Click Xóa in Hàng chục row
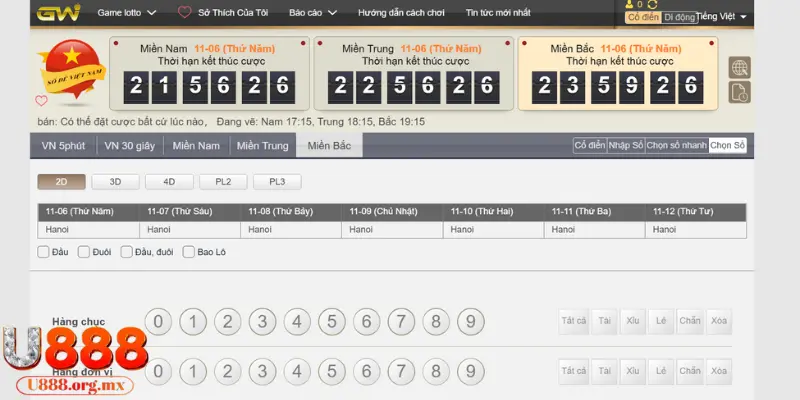Image resolution: width=800 pixels, height=400 pixels. click(719, 321)
